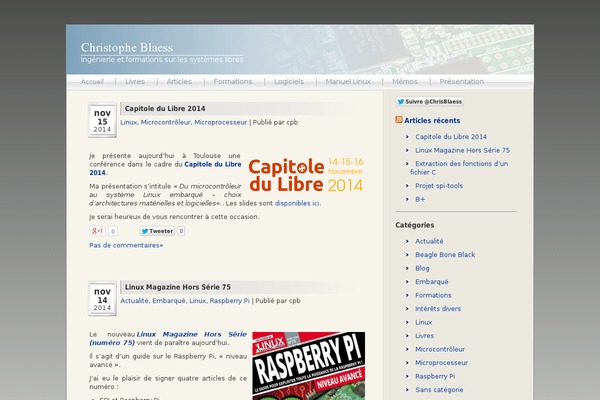Click the Microprocesseur tag under Capitole post

pos(220,122)
